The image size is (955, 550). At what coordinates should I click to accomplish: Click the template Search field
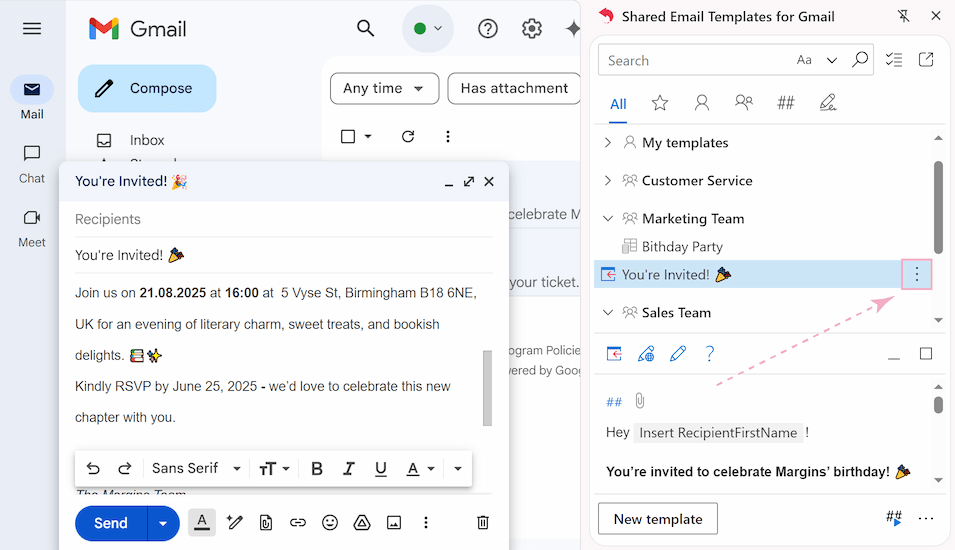[697, 60]
